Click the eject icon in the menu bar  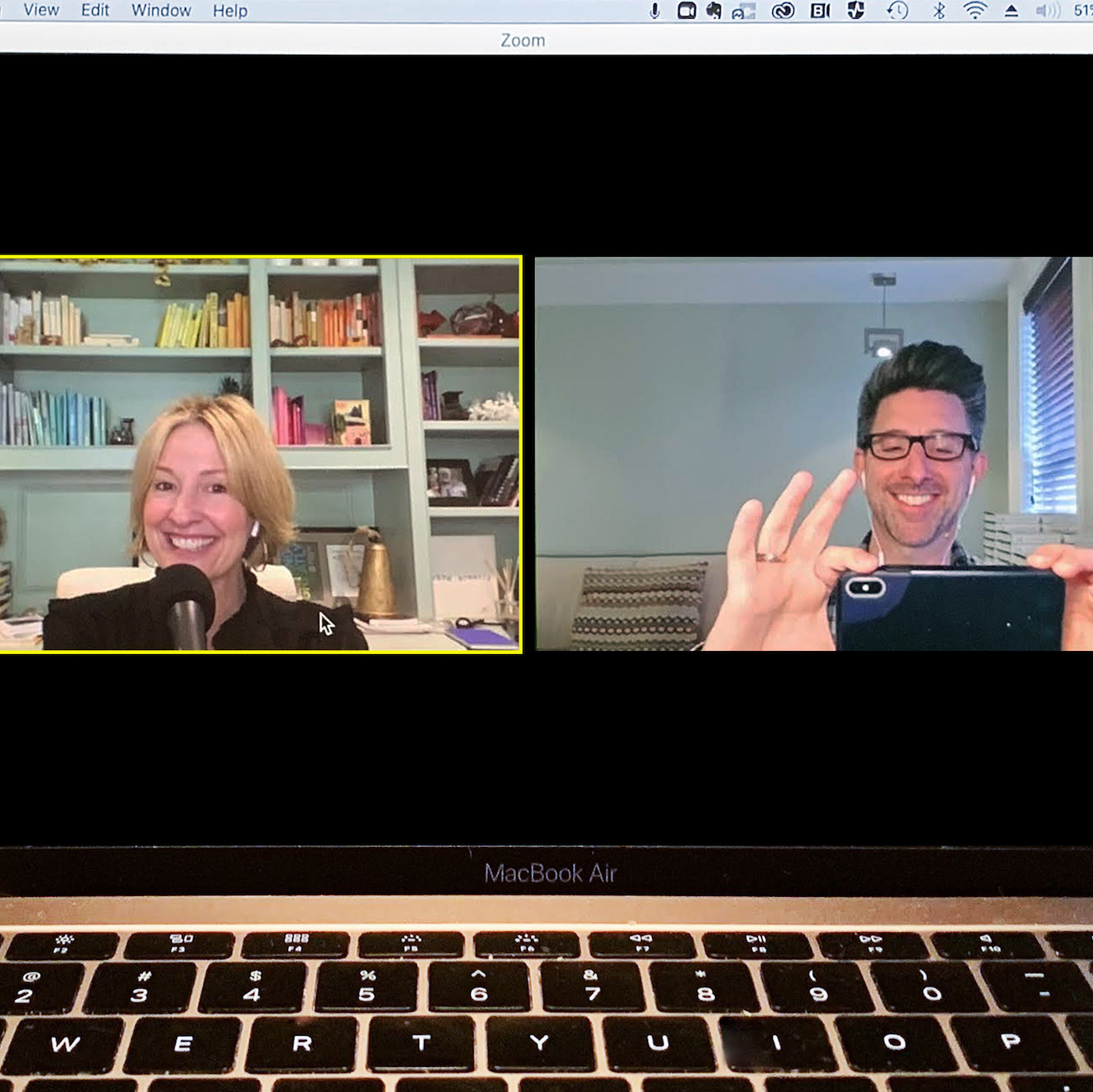tap(1011, 10)
